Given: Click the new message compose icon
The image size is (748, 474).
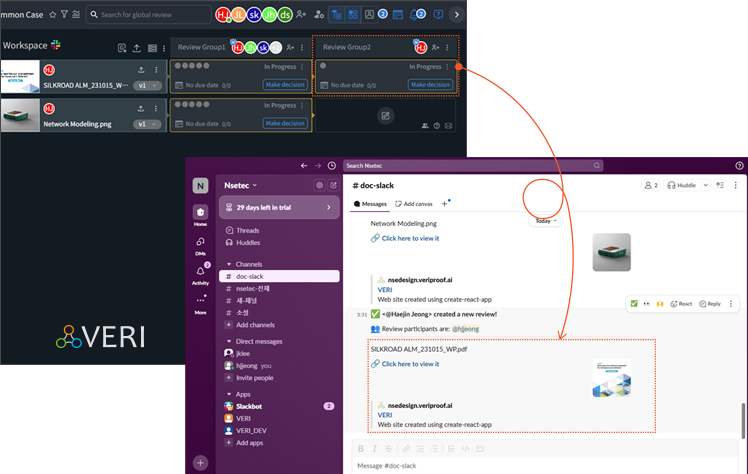Looking at the screenshot, I should pos(333,185).
